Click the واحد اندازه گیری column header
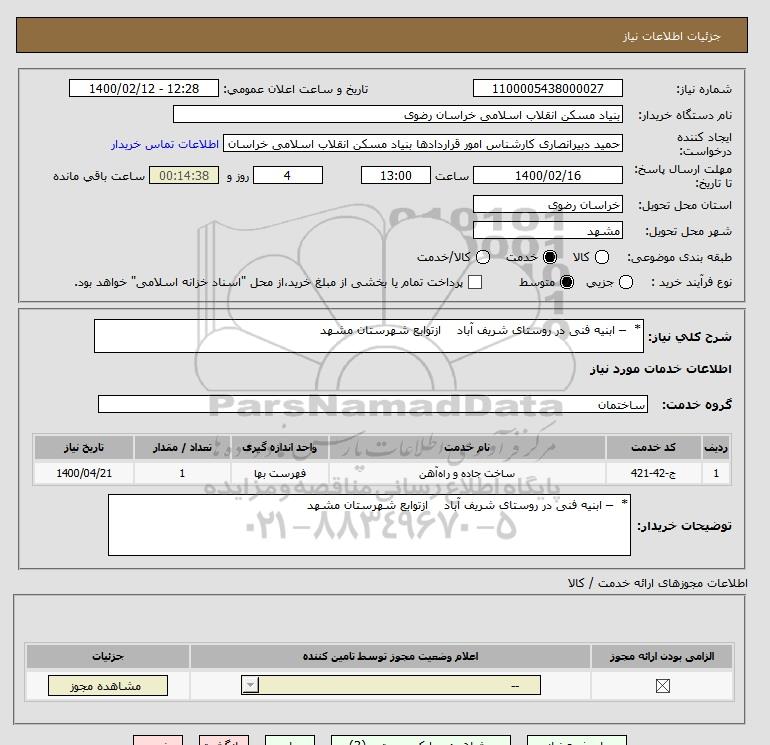 [279, 447]
